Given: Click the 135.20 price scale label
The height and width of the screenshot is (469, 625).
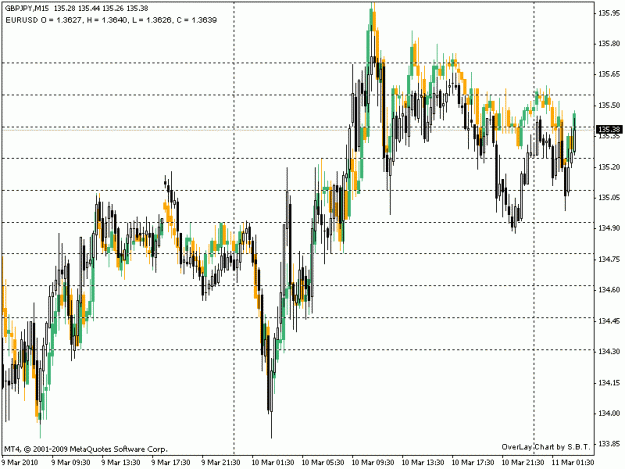Looking at the screenshot, I should (x=609, y=167).
